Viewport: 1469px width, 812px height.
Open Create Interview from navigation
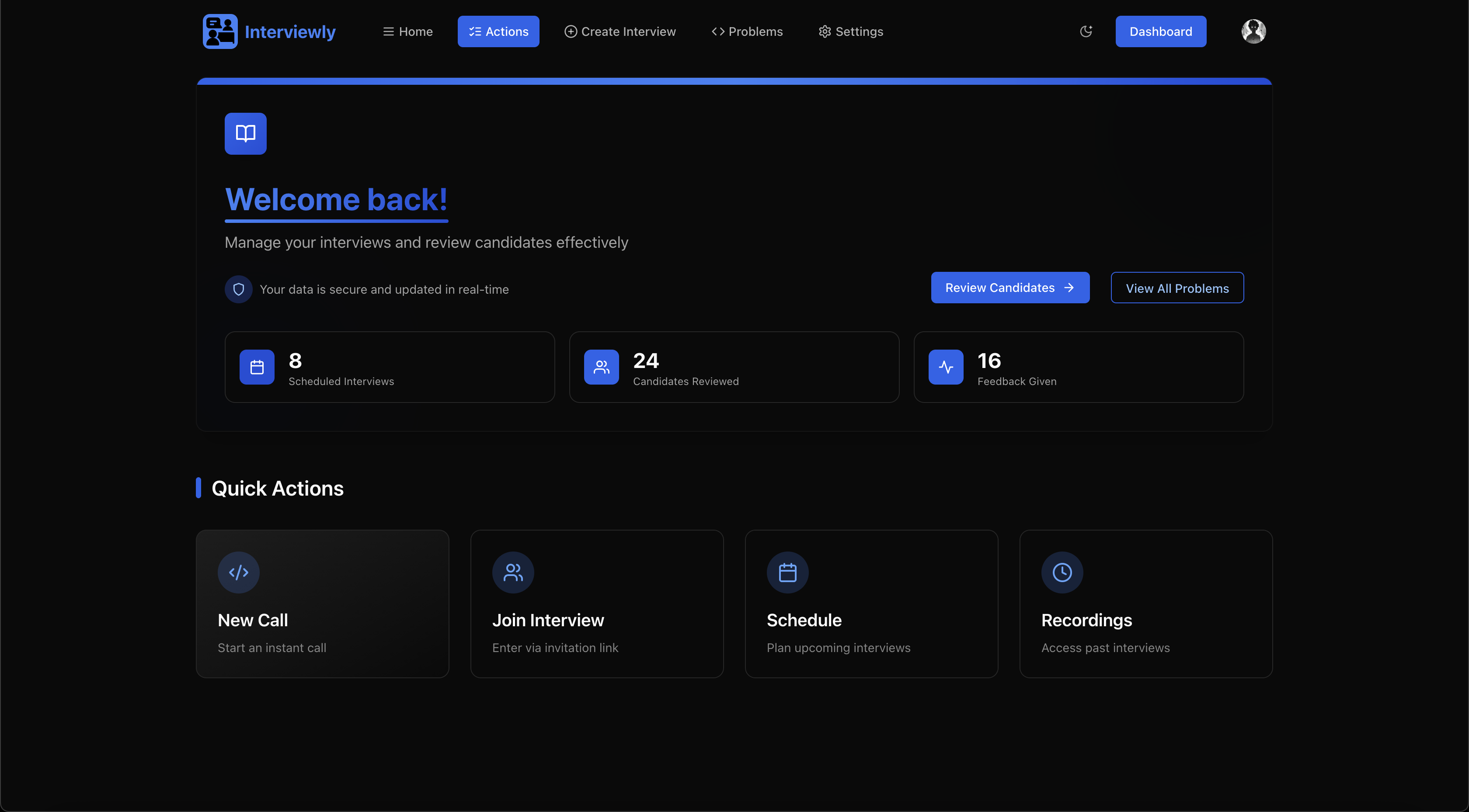coord(620,31)
